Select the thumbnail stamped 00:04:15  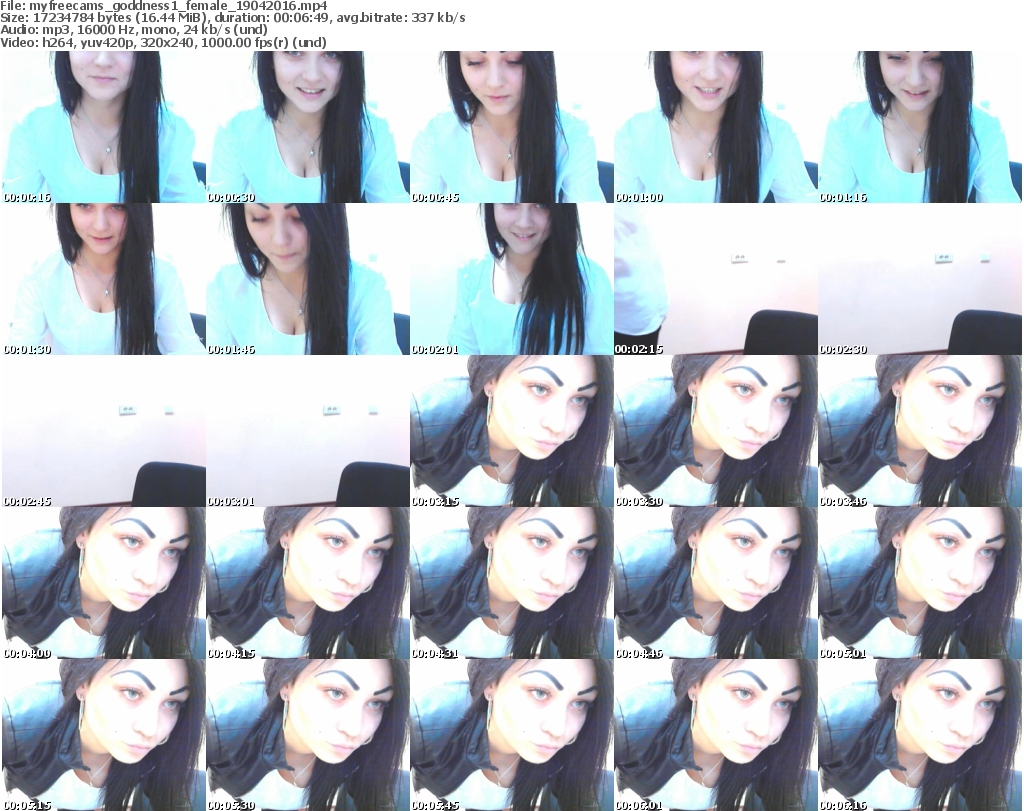308,583
